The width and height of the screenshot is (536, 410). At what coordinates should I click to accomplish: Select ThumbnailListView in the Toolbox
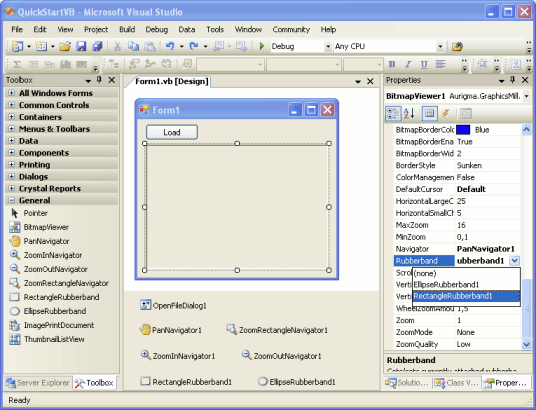(x=46, y=339)
